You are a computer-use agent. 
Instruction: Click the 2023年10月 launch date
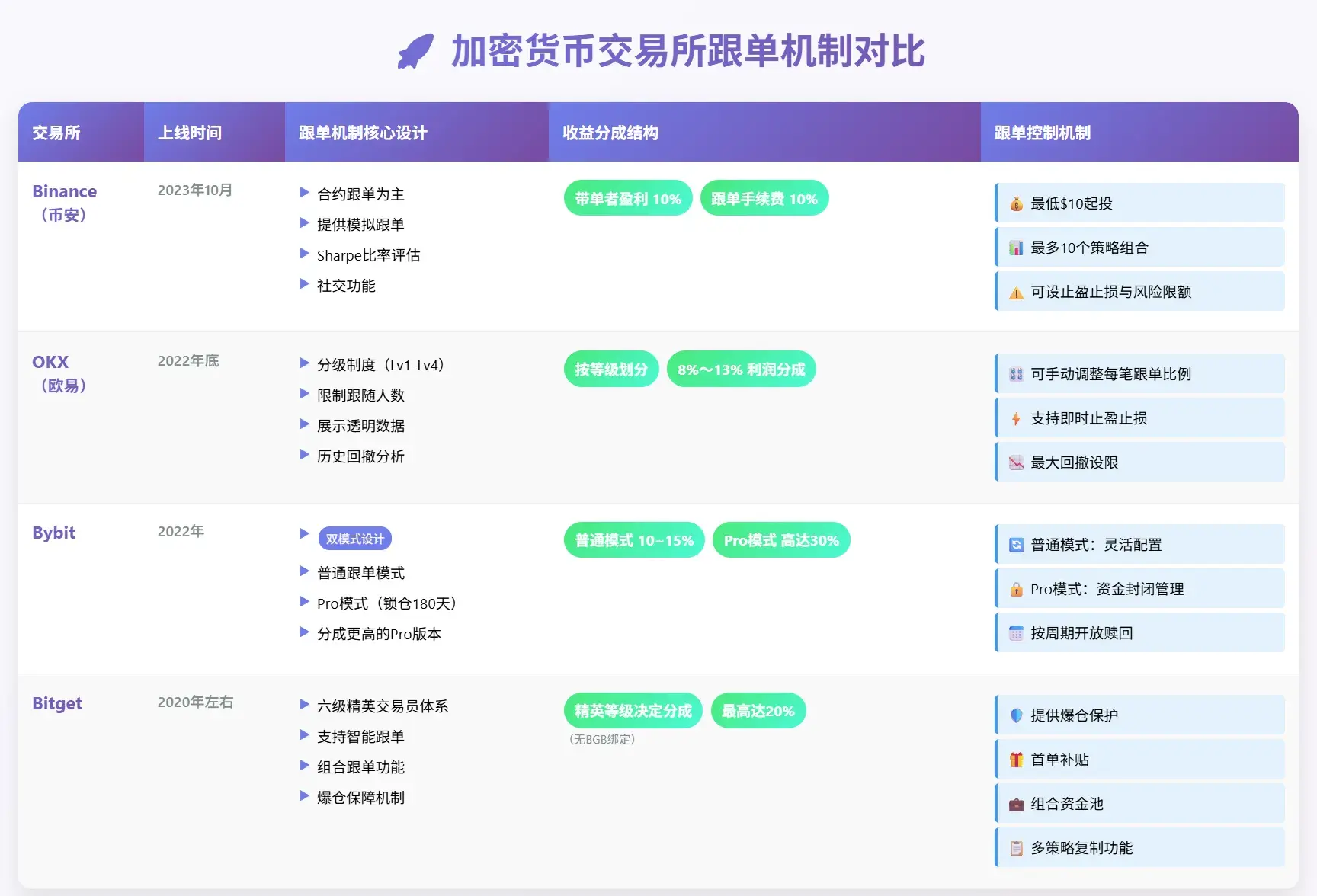pos(195,190)
